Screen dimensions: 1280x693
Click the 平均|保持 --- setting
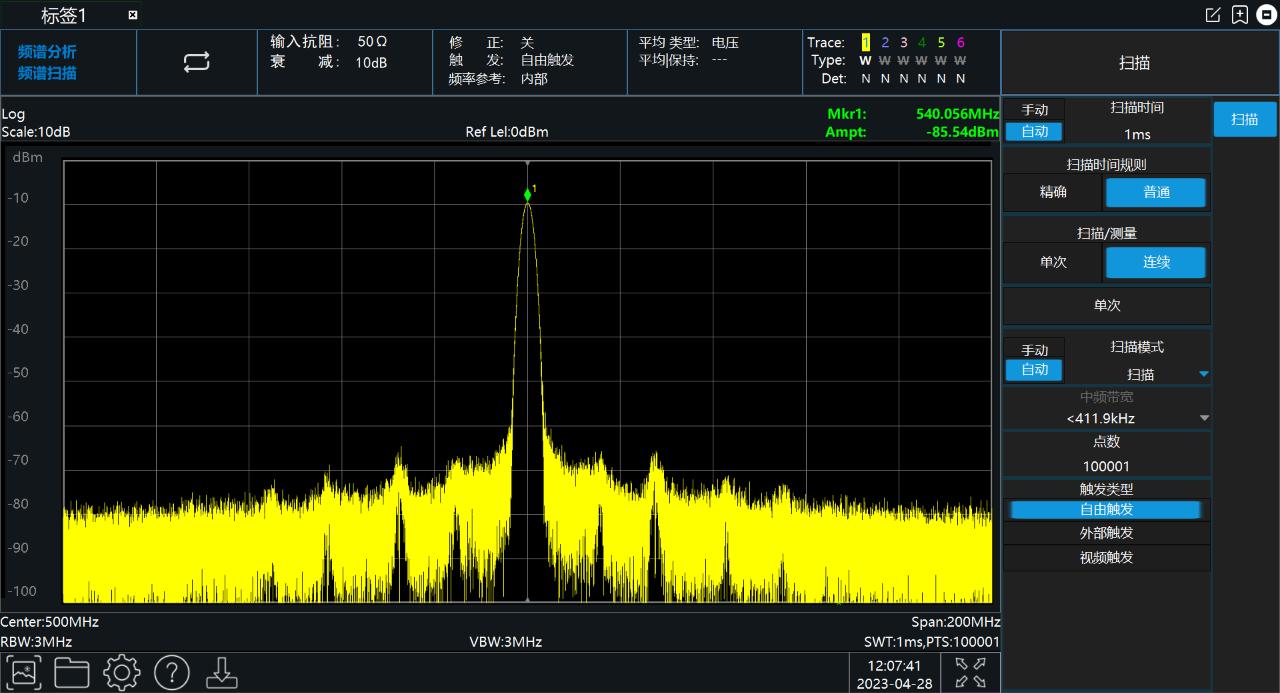tap(683, 59)
